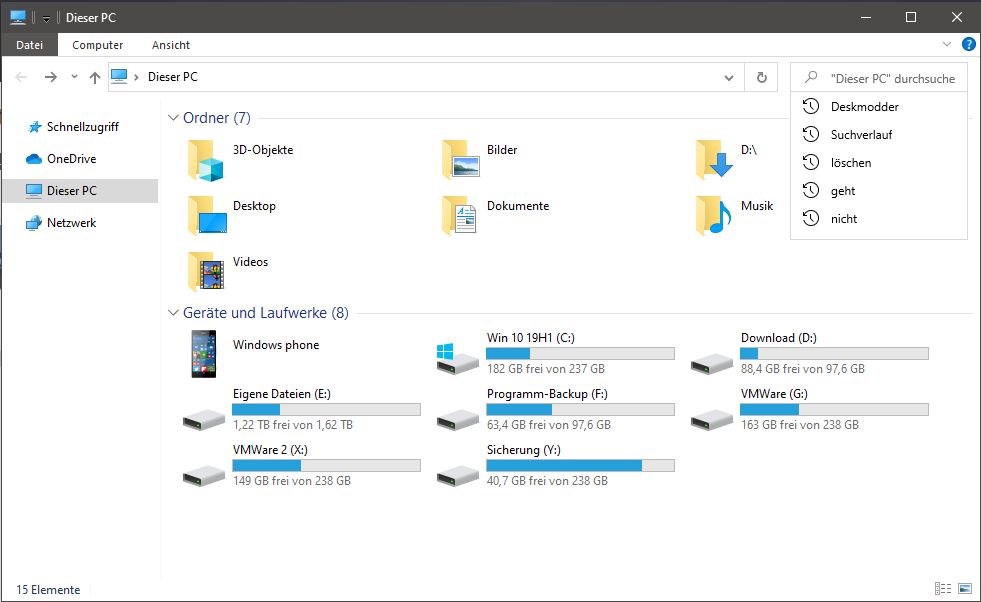Click the Programm-Backup (F:) usage bar
The image size is (981, 602).
point(580,410)
